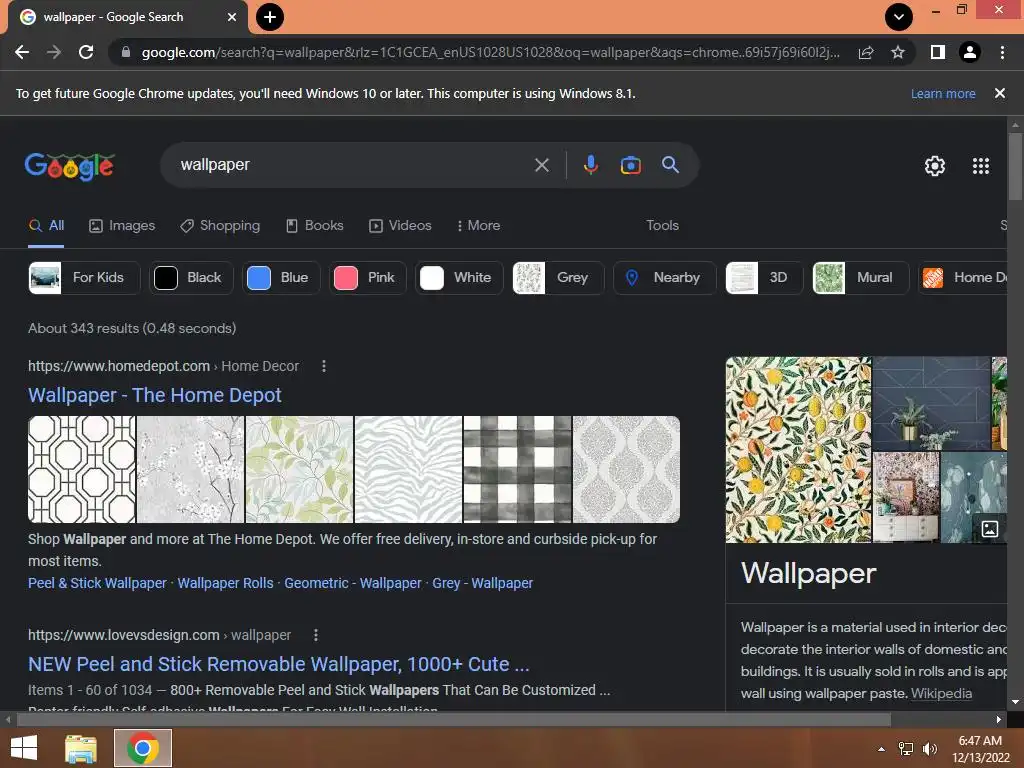Pick the Pink color filter chip

click(x=368, y=278)
